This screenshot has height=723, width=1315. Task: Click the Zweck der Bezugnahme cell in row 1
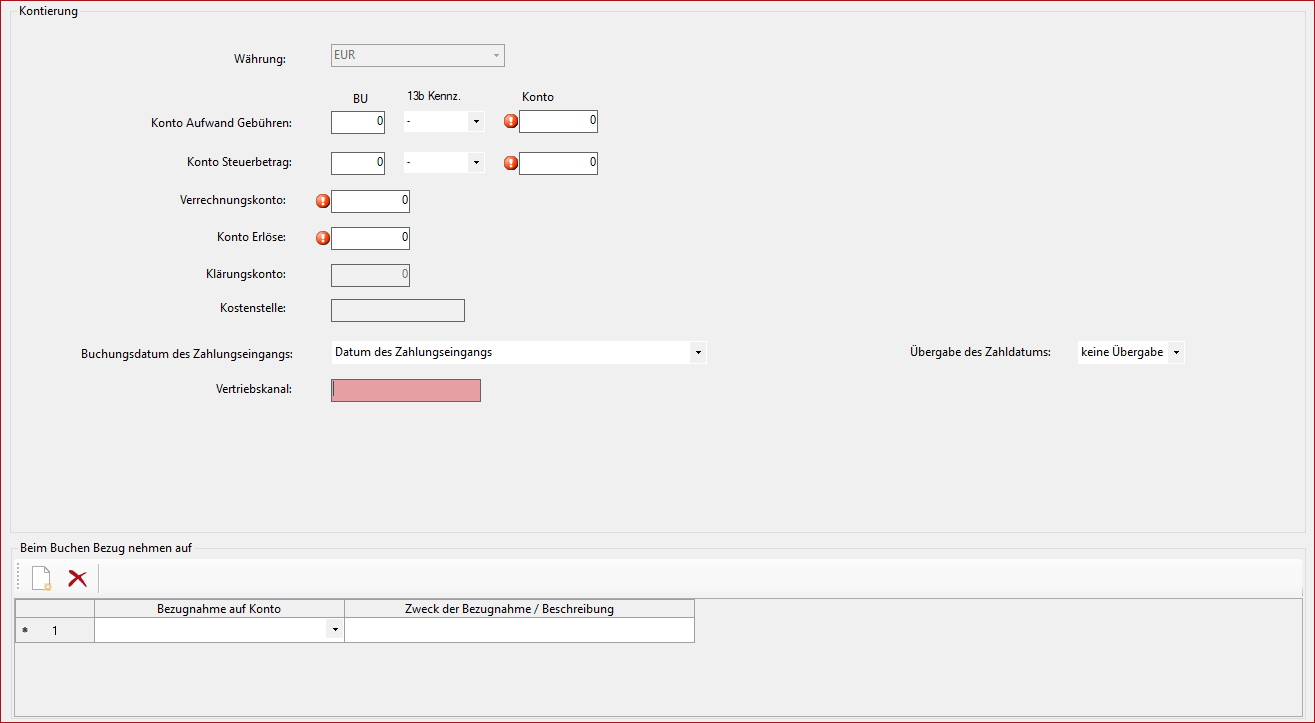tap(519, 630)
